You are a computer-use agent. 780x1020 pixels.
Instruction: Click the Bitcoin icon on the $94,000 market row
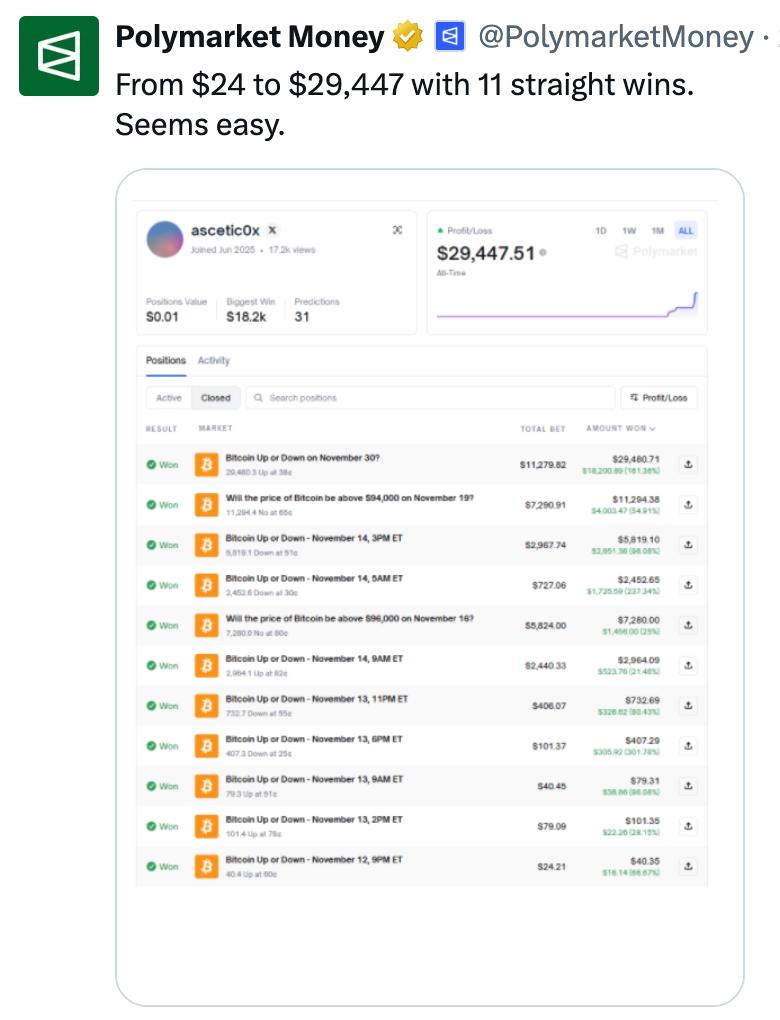click(x=206, y=505)
